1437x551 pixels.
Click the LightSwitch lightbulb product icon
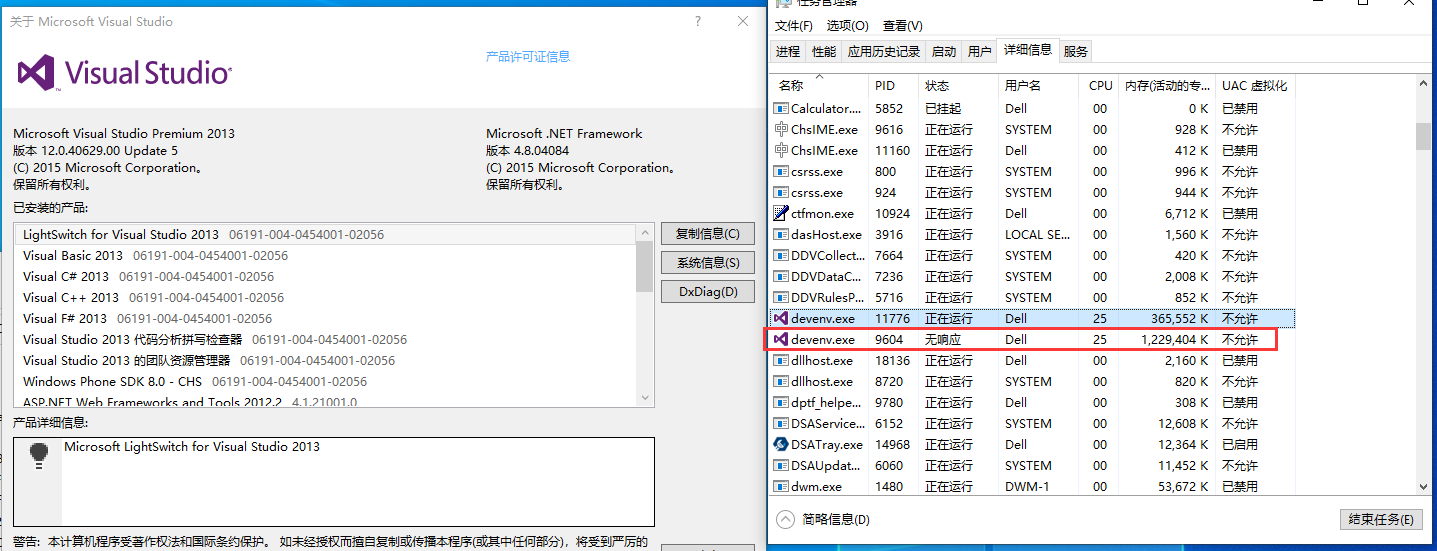pos(38,455)
